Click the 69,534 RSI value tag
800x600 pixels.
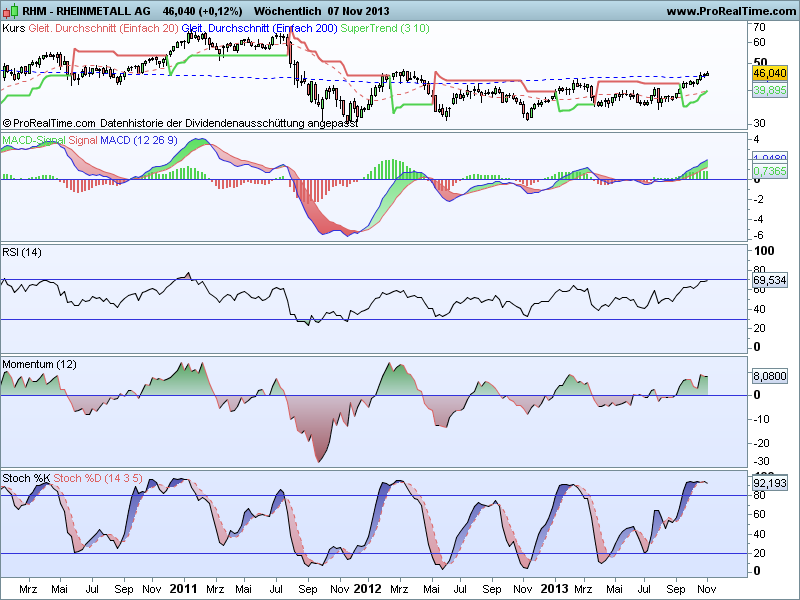769,280
